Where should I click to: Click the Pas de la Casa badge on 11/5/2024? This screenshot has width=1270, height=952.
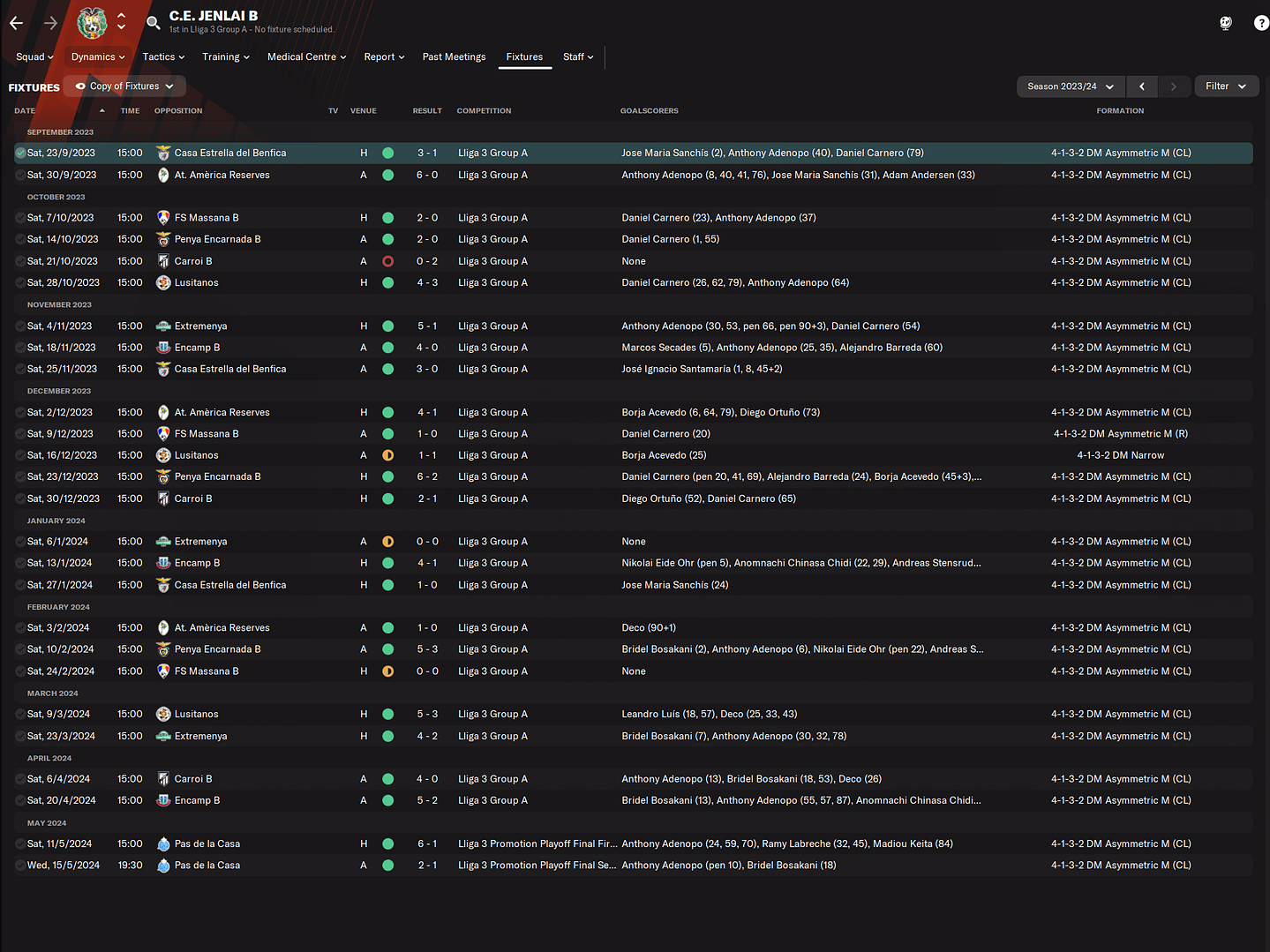point(163,844)
